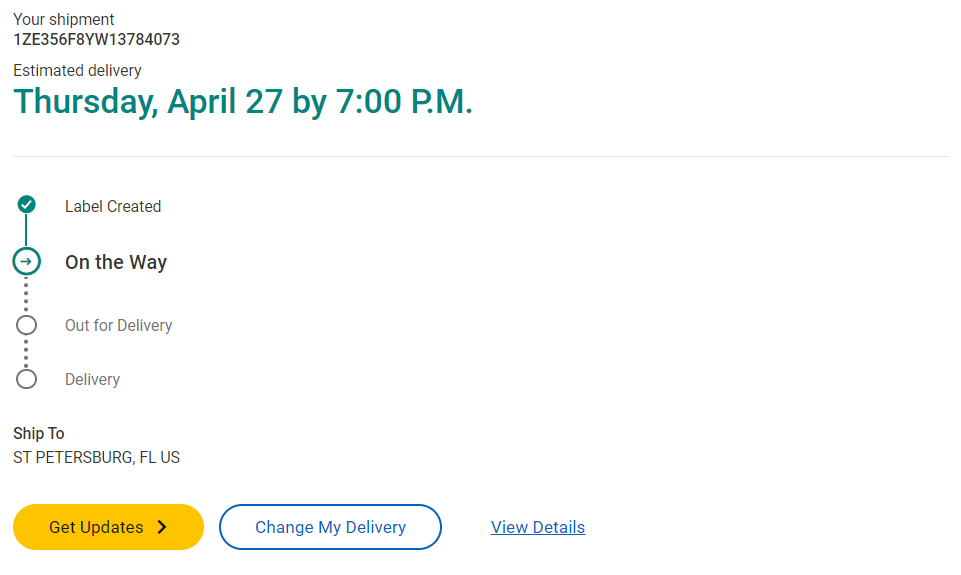This screenshot has width=961, height=575.
Task: Click the Estimated delivery label
Action: 77,70
